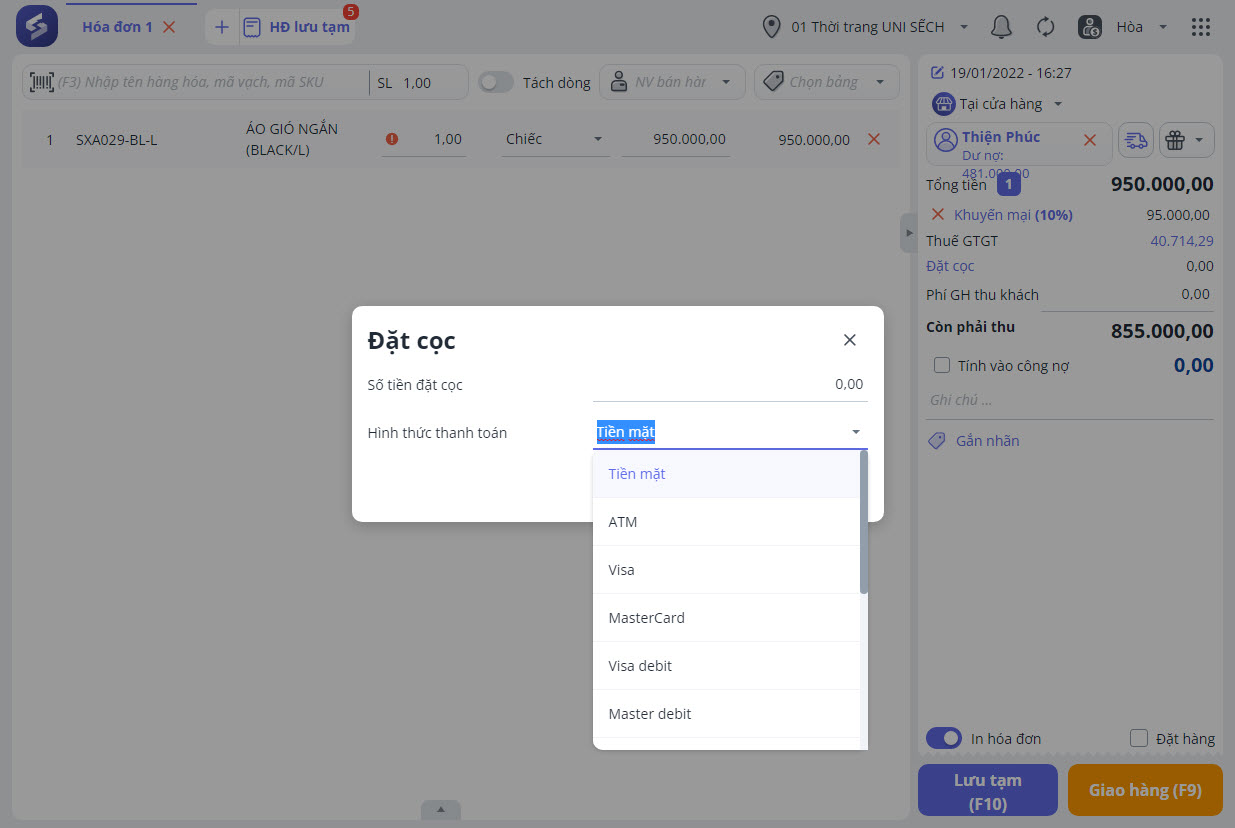
Task: Open the Hình thức thanh toán combo box
Action: pyautogui.click(x=730, y=432)
